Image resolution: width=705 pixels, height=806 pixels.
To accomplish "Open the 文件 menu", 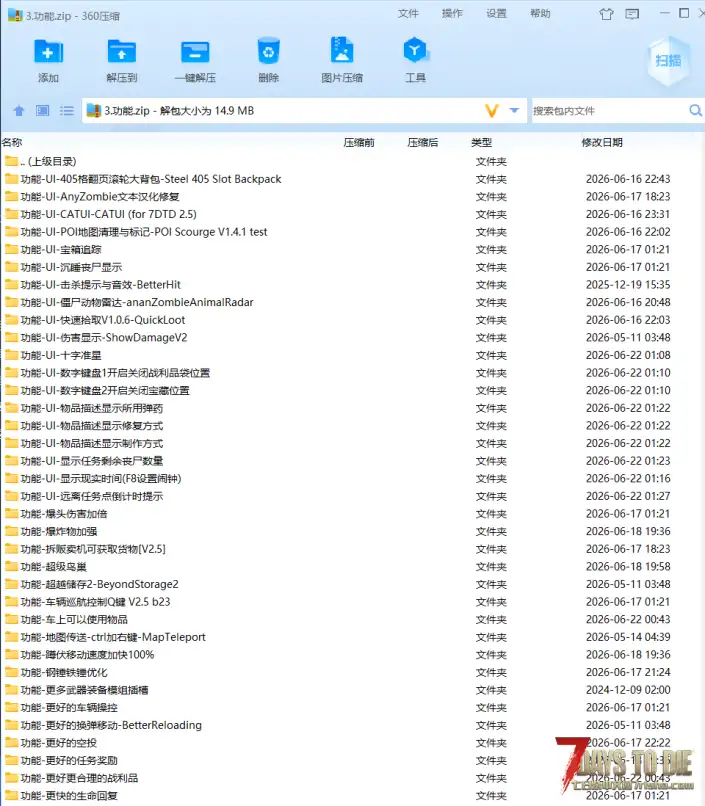I will 408,13.
